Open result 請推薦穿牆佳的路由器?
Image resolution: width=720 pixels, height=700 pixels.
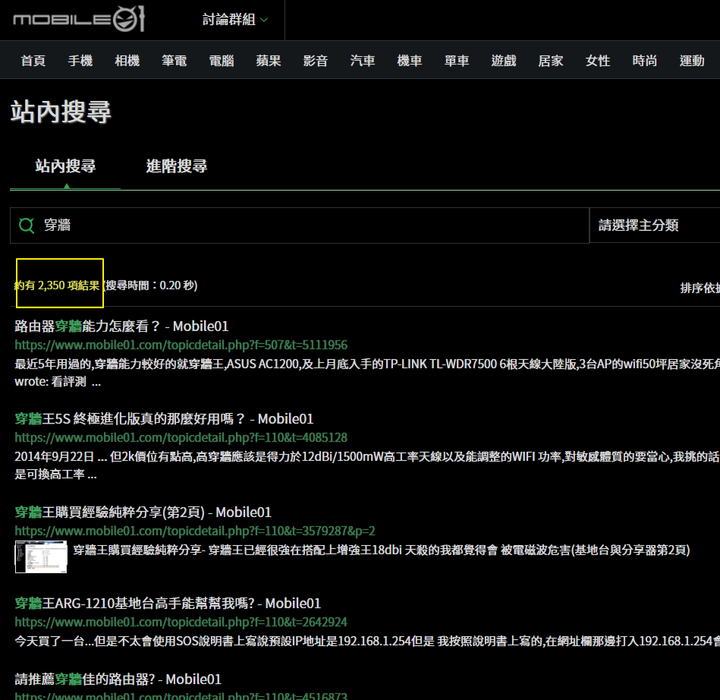(118, 679)
